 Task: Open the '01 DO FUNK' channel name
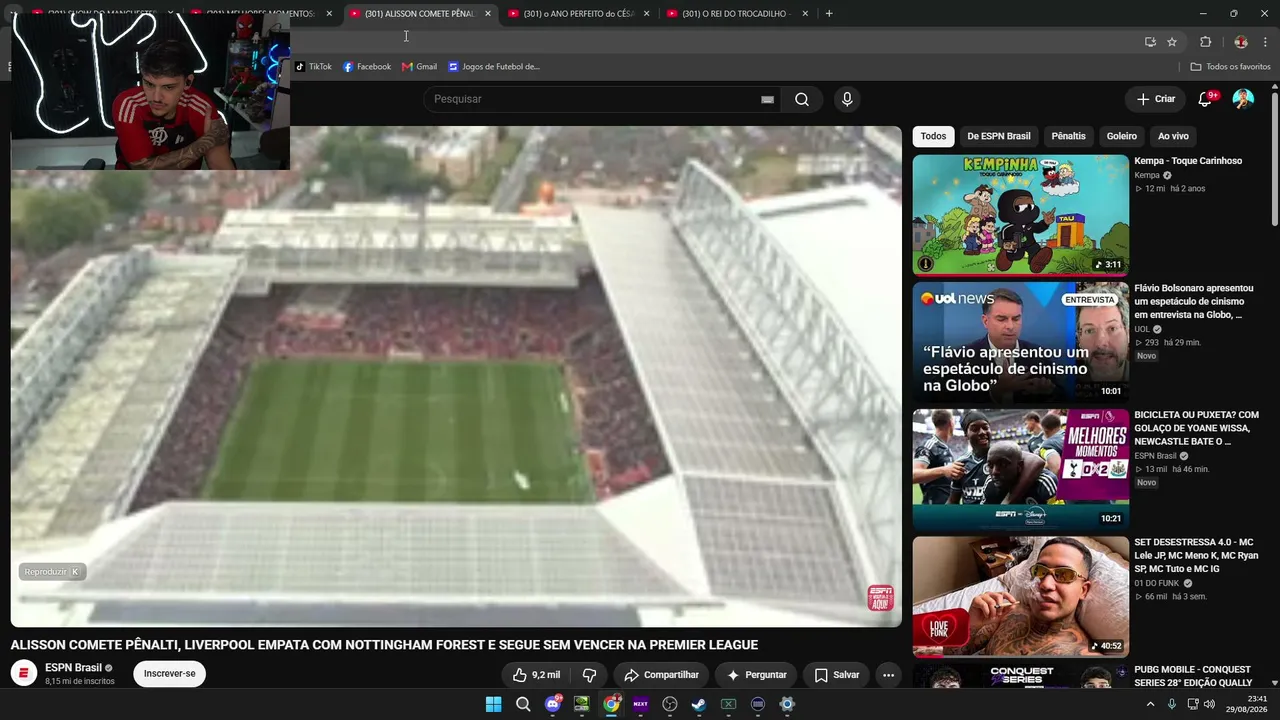point(1158,583)
